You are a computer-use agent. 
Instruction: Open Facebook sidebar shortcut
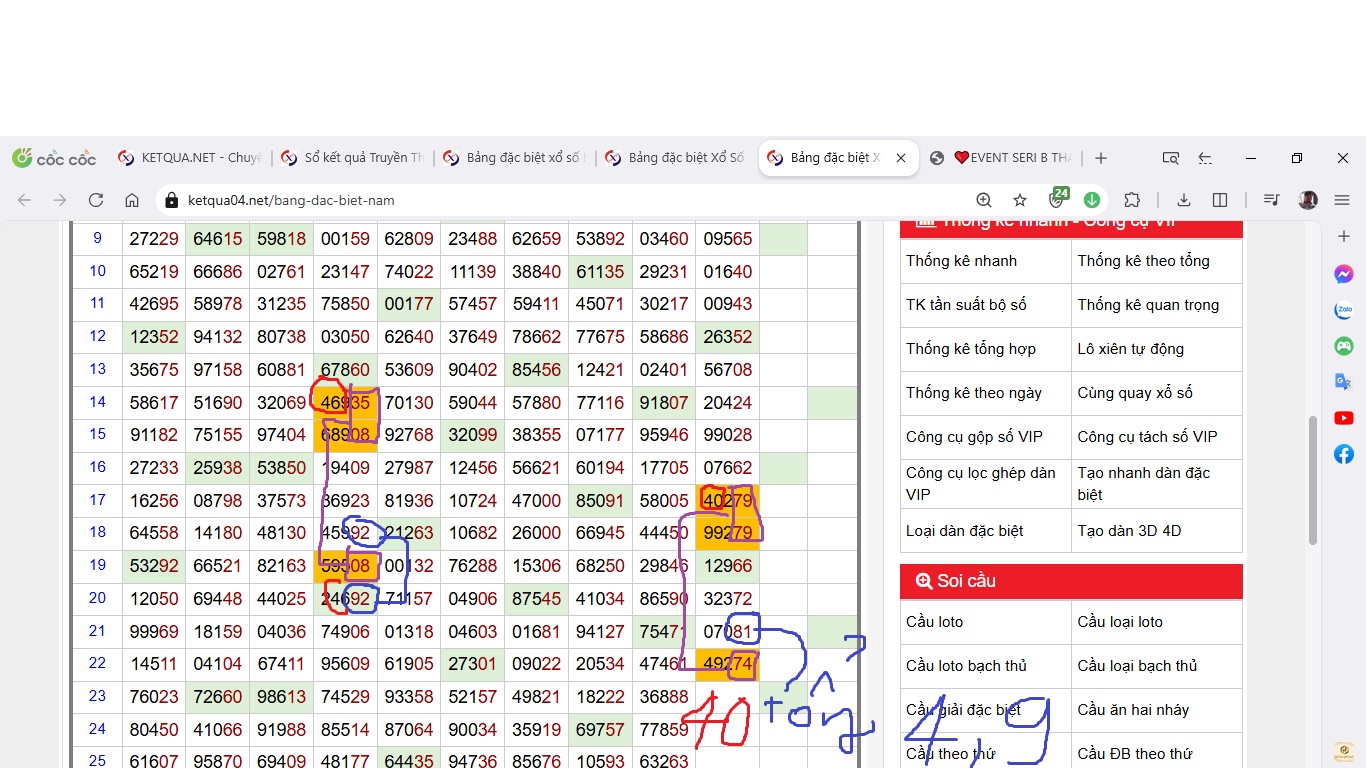tap(1344, 454)
